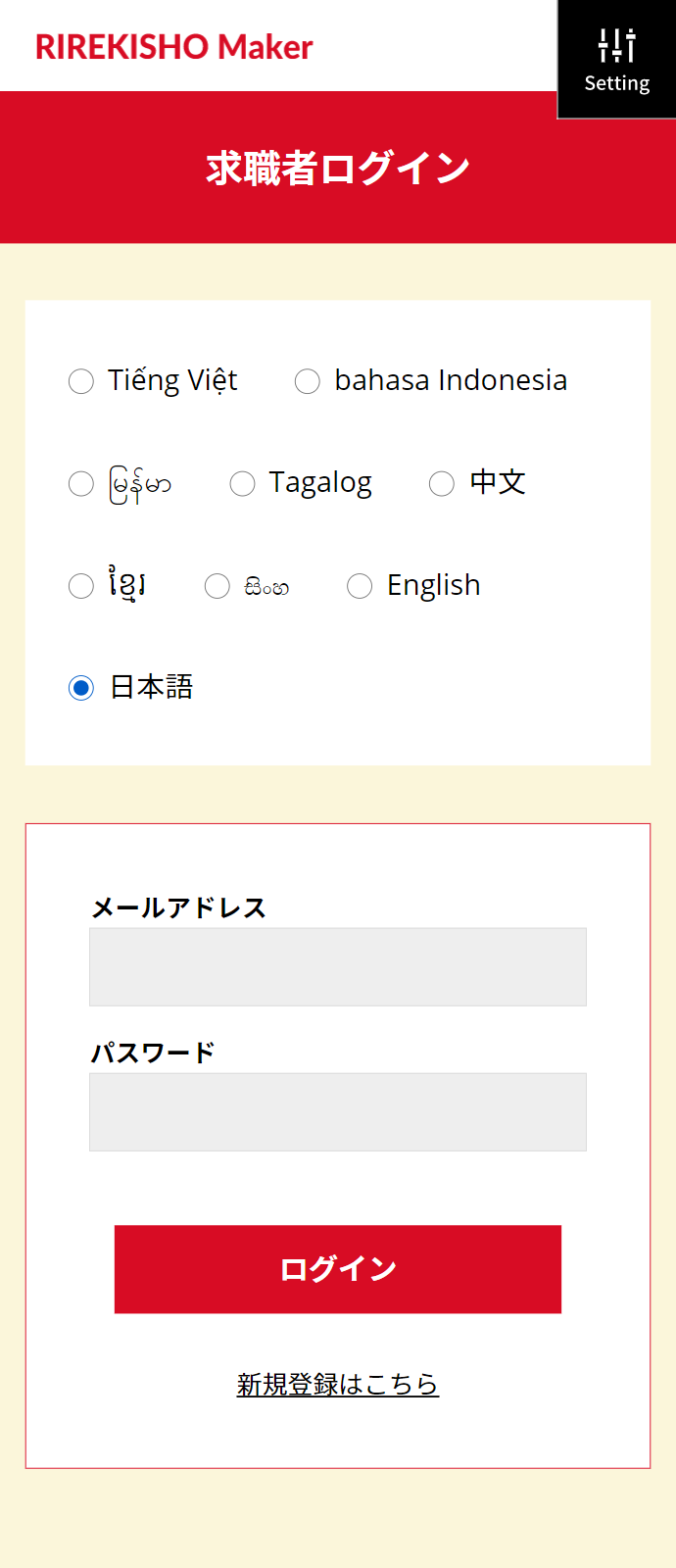The width and height of the screenshot is (676, 1568).
Task: Select the 日本語 radio button
Action: (81, 688)
